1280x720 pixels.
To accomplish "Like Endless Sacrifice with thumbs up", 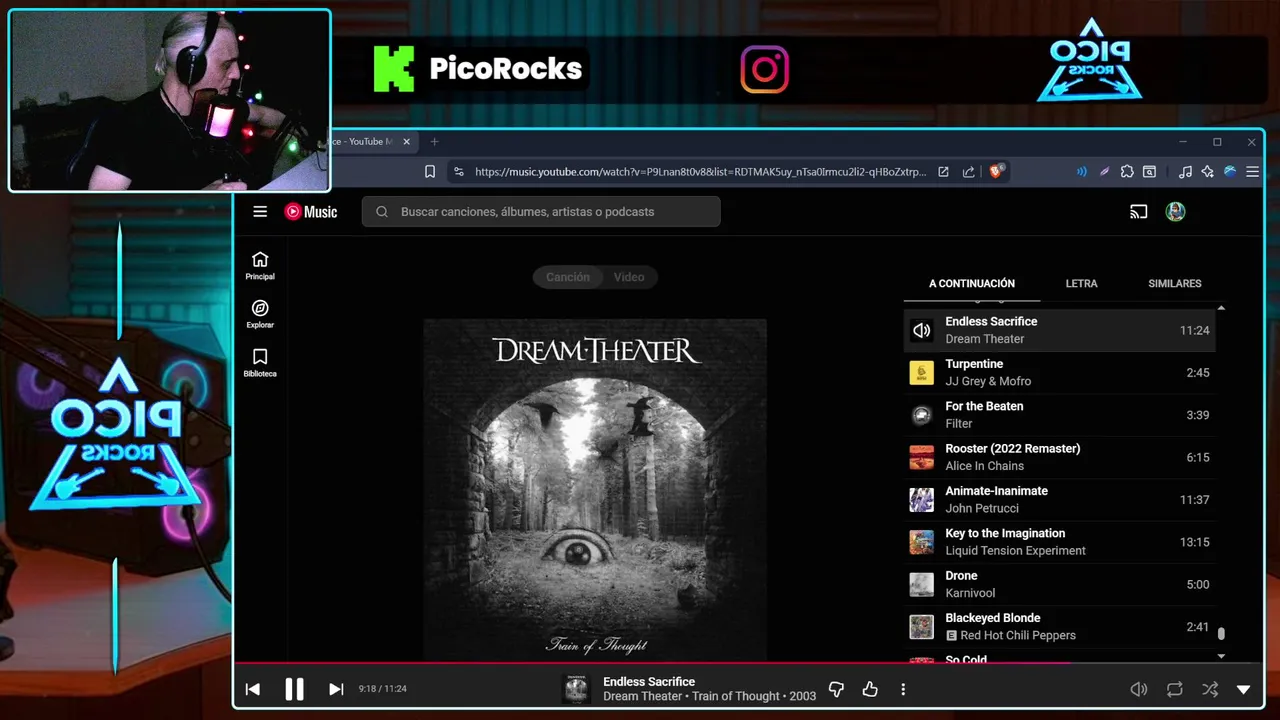I will (x=870, y=689).
